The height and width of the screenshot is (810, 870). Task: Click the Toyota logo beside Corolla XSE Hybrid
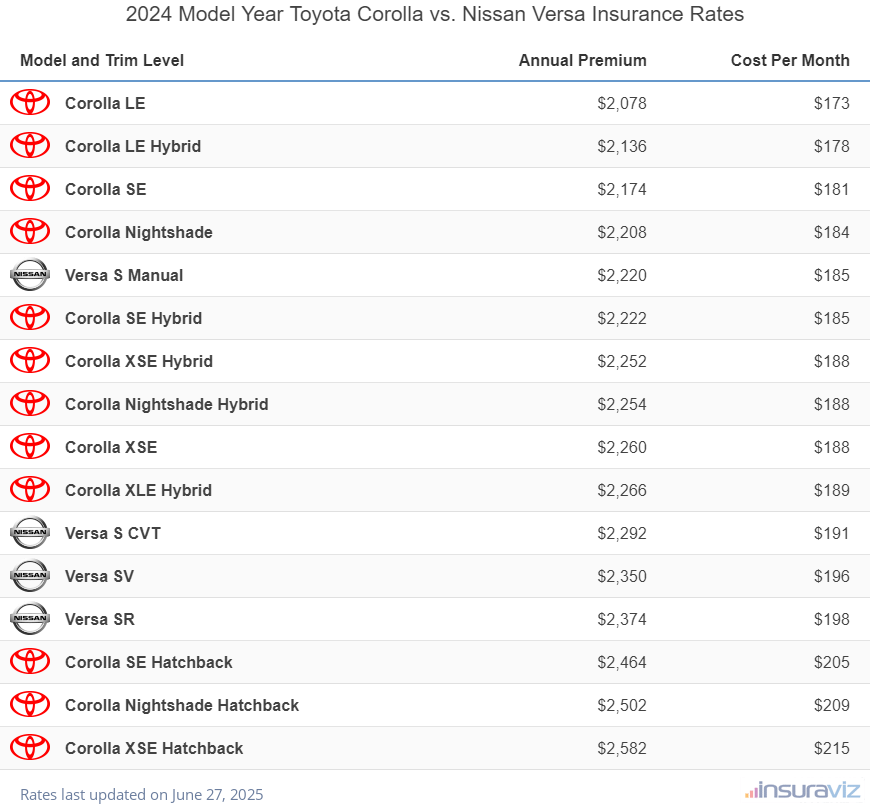tap(30, 361)
